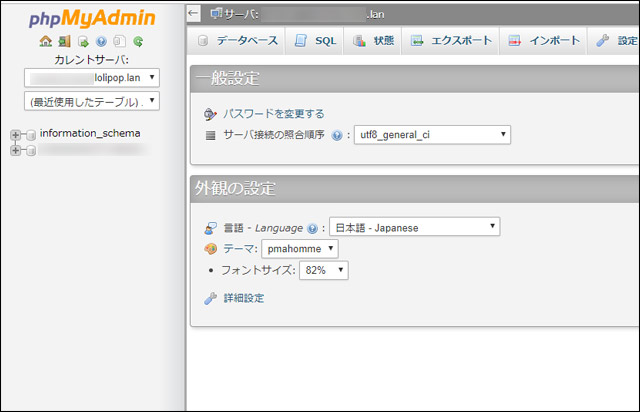Screen dimensions: 640x412
Task: Click the phpMyAdmin logo
Action: coord(92,17)
